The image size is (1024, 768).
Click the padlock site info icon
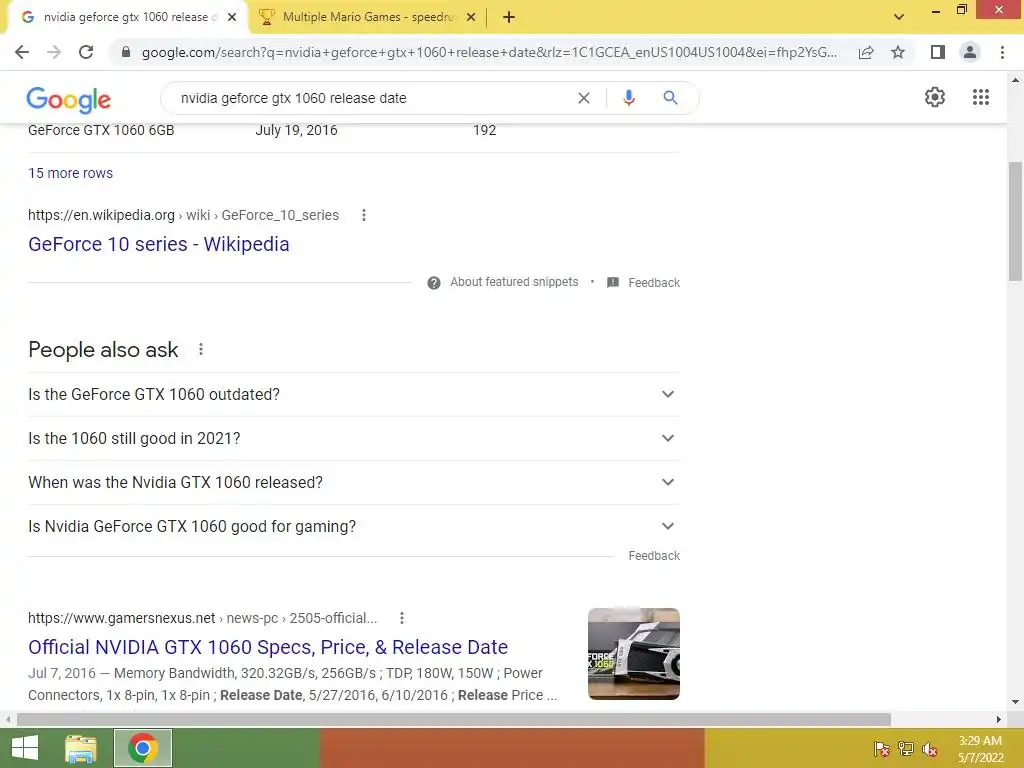pos(126,52)
